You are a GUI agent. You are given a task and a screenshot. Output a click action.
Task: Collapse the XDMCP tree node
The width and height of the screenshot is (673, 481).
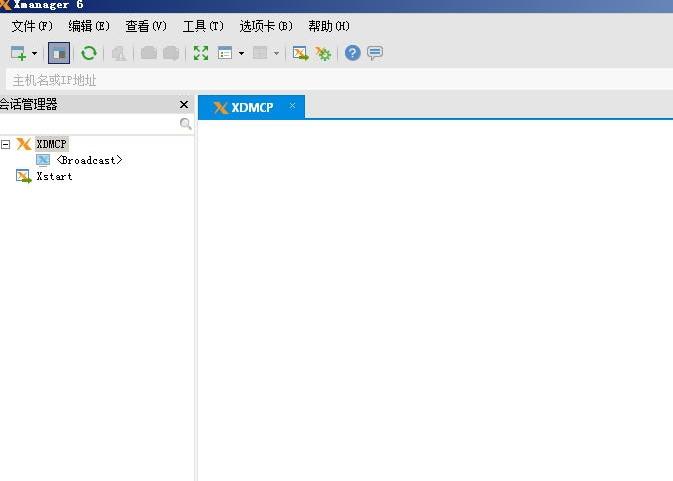pyautogui.click(x=6, y=144)
